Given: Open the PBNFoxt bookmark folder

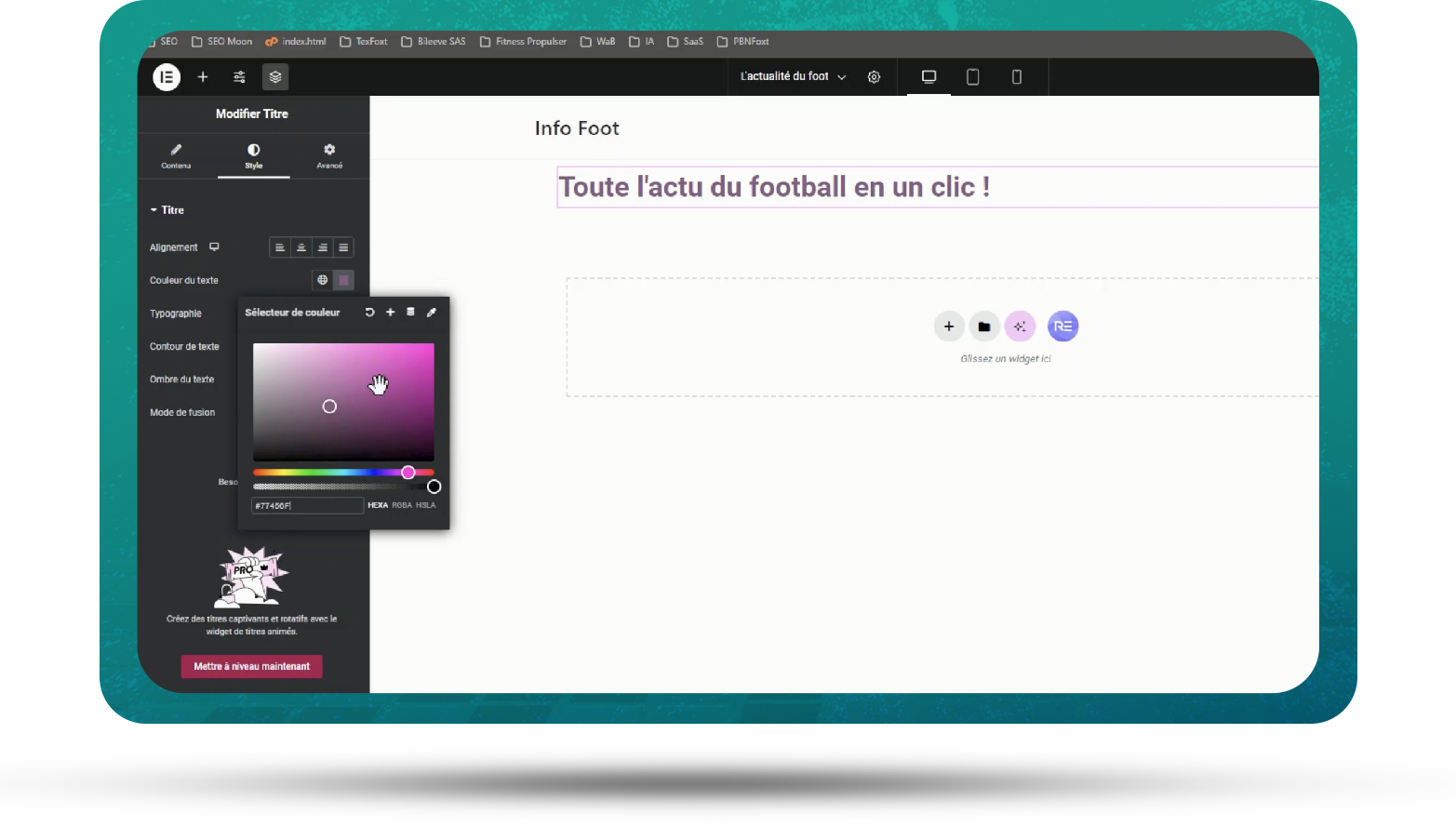Looking at the screenshot, I should click(743, 42).
